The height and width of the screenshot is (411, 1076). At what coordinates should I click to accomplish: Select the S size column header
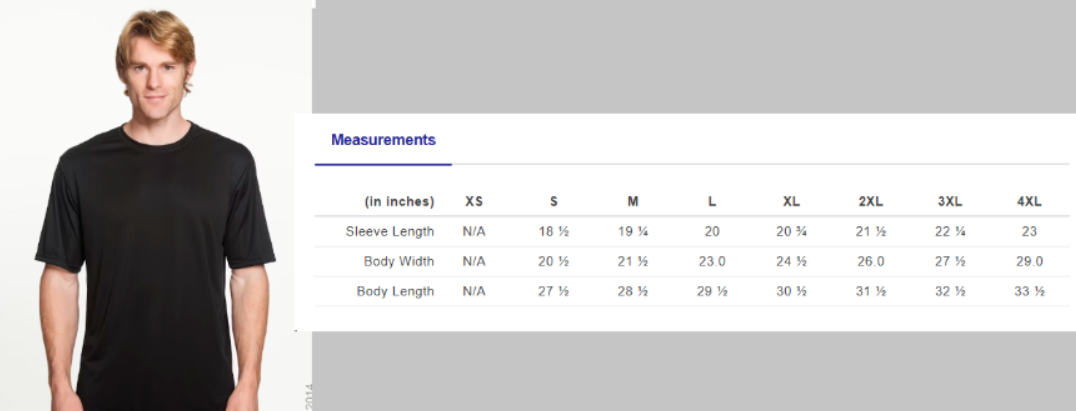[x=553, y=201]
